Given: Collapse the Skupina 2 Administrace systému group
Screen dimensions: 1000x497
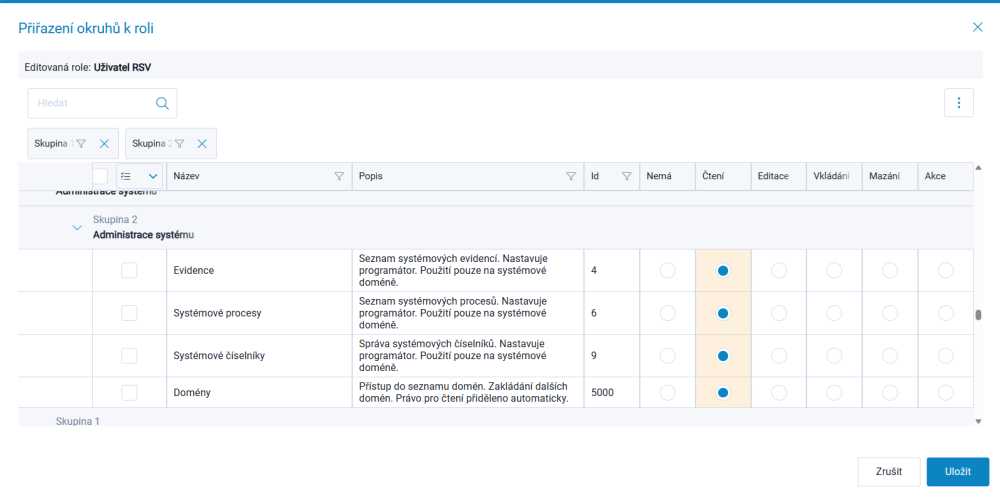Looking at the screenshot, I should 77,227.
